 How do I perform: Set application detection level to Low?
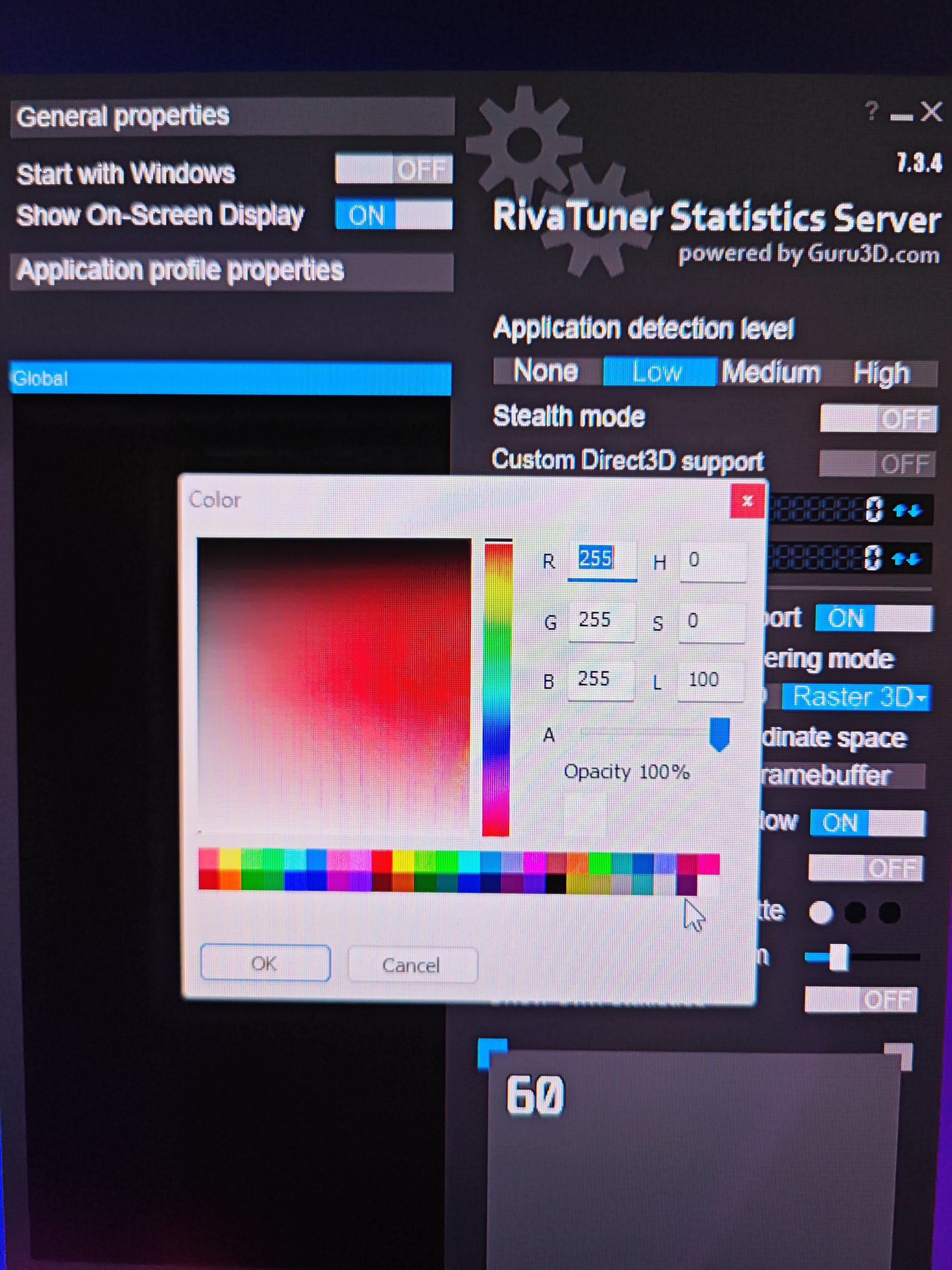(x=659, y=372)
